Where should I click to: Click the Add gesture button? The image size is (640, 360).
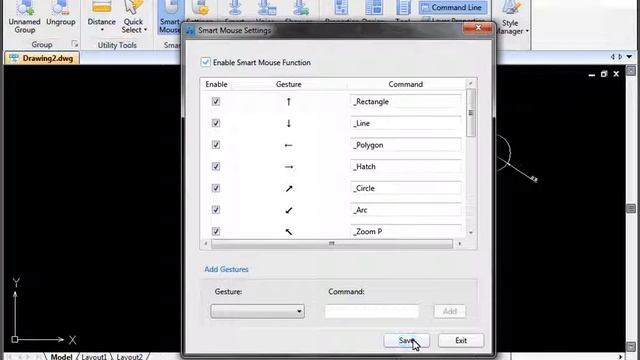(449, 311)
